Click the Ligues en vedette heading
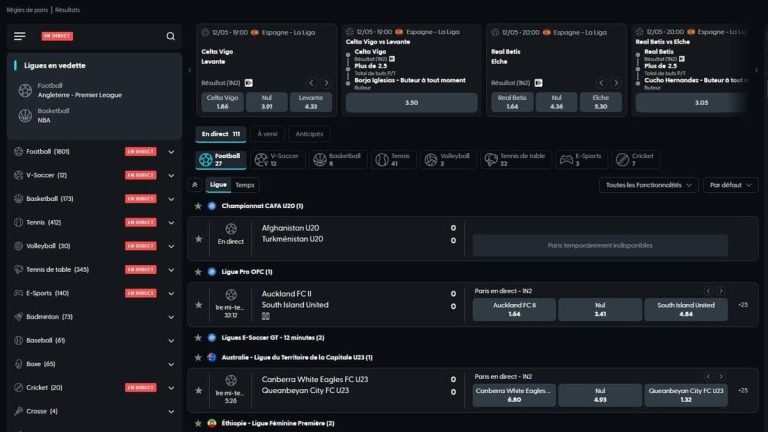 pos(55,66)
